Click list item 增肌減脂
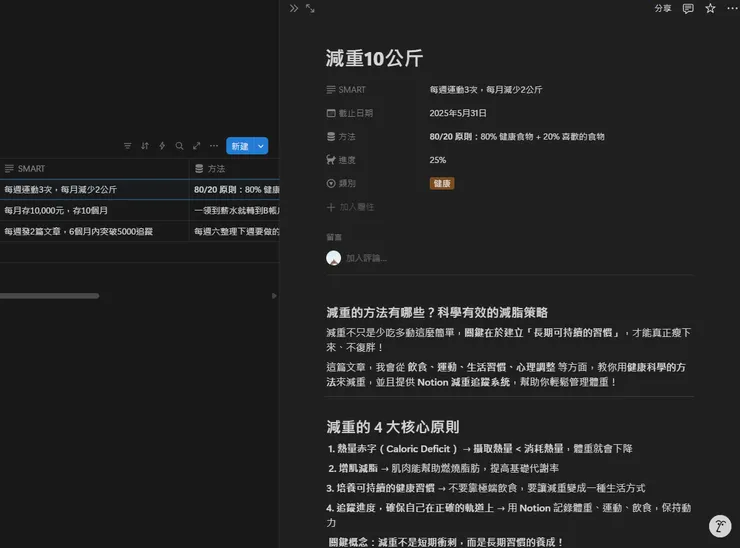 point(443,468)
